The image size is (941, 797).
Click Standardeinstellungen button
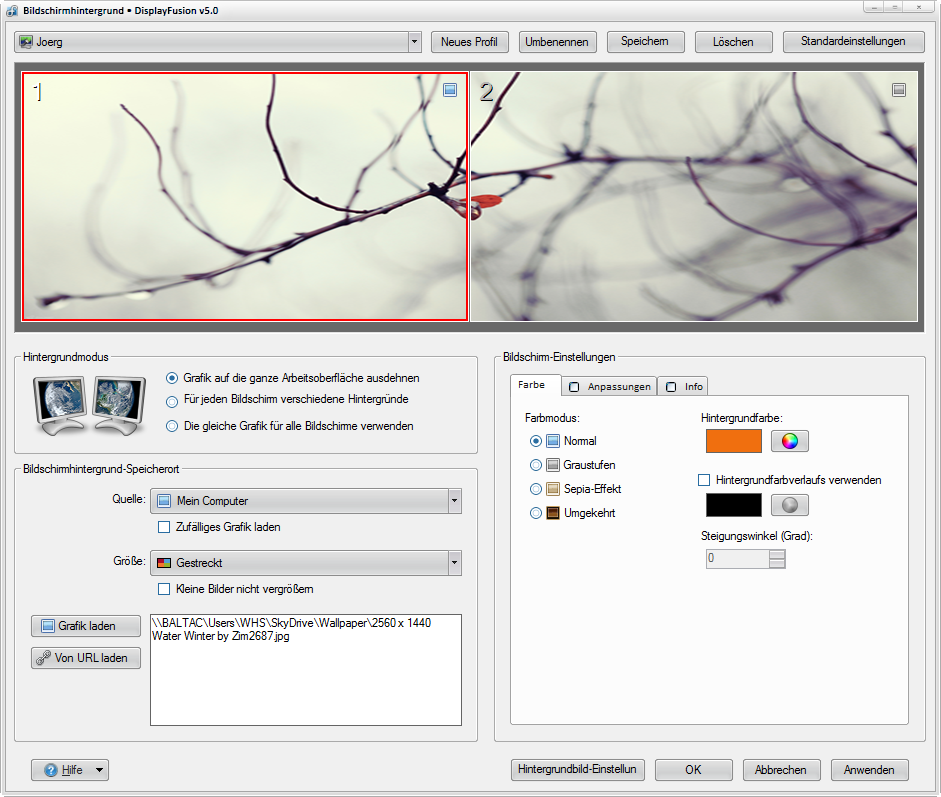(853, 41)
